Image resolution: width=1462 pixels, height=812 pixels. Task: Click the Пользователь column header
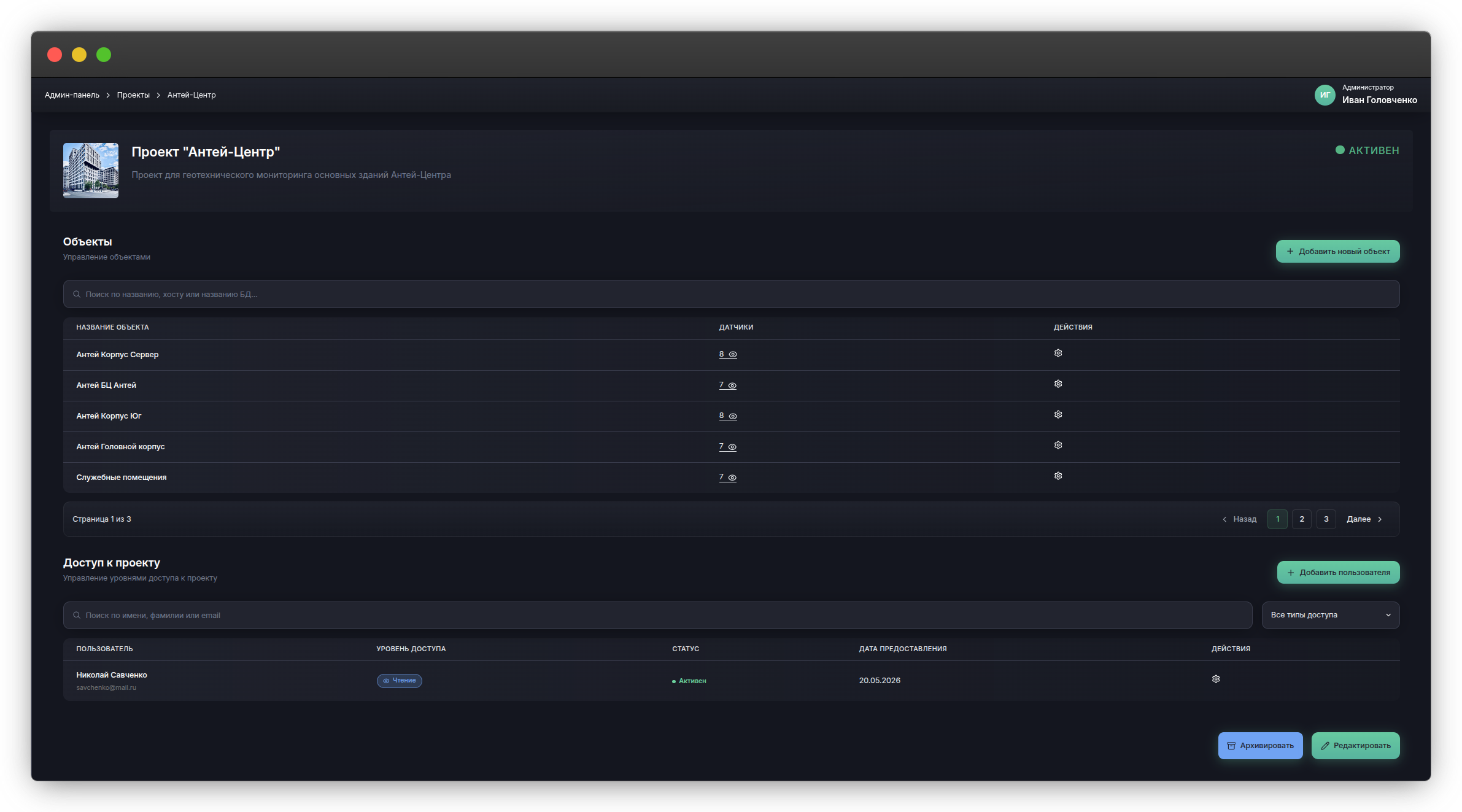pyautogui.click(x=104, y=649)
